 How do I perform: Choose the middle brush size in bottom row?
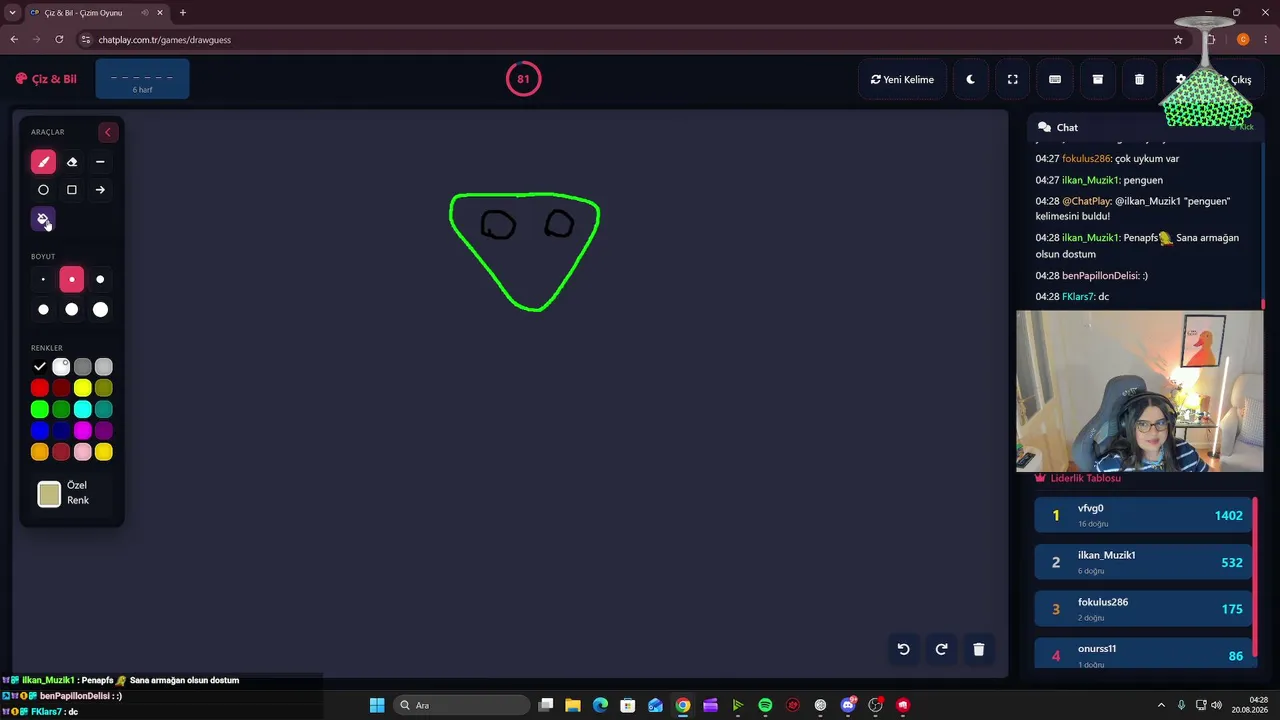[x=72, y=310]
